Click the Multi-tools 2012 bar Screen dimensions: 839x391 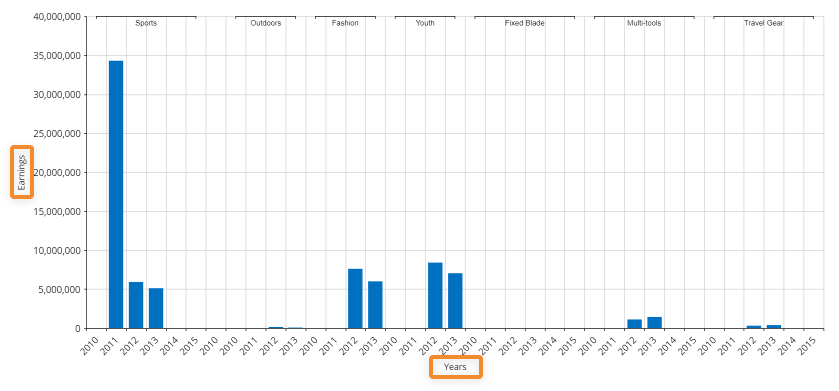click(x=635, y=324)
